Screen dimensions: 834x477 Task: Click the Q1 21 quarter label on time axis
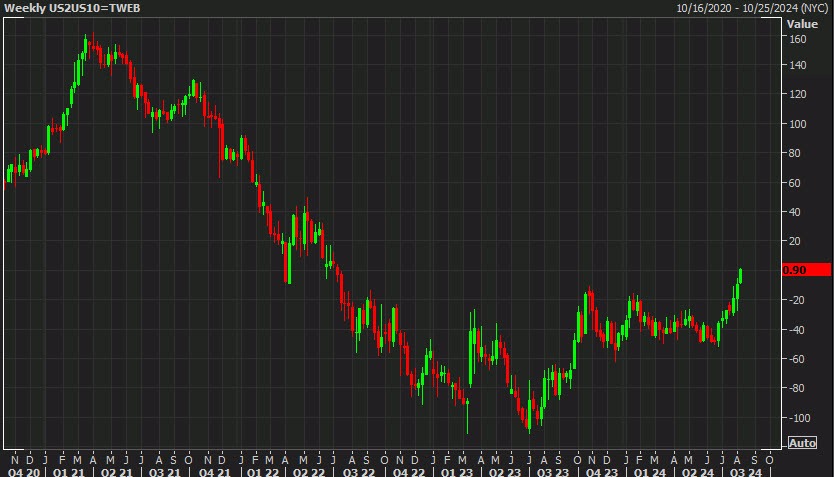pyautogui.click(x=69, y=472)
